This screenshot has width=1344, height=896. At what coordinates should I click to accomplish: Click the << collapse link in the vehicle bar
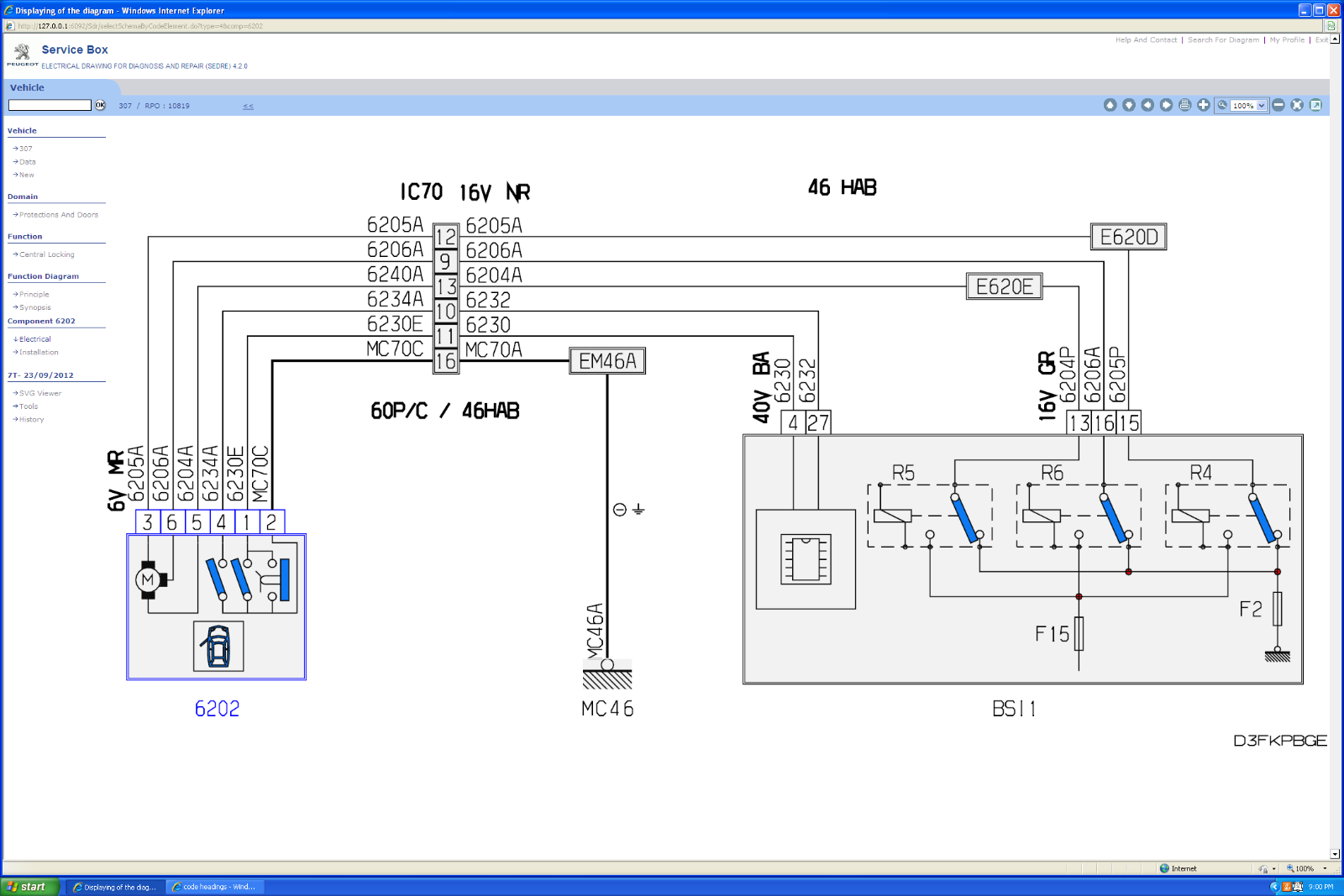pyautogui.click(x=249, y=106)
